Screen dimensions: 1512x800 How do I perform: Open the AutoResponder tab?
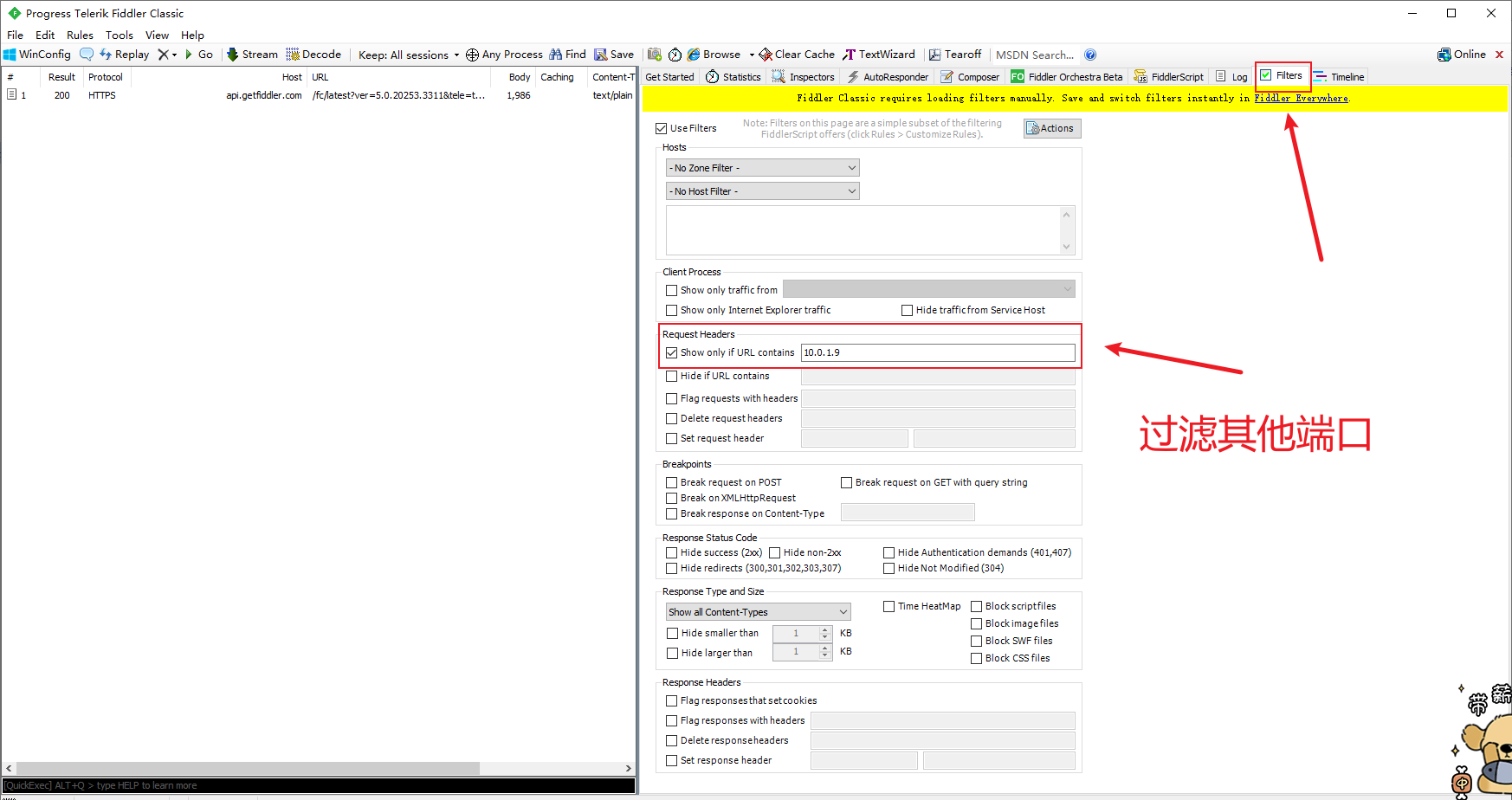coord(888,77)
